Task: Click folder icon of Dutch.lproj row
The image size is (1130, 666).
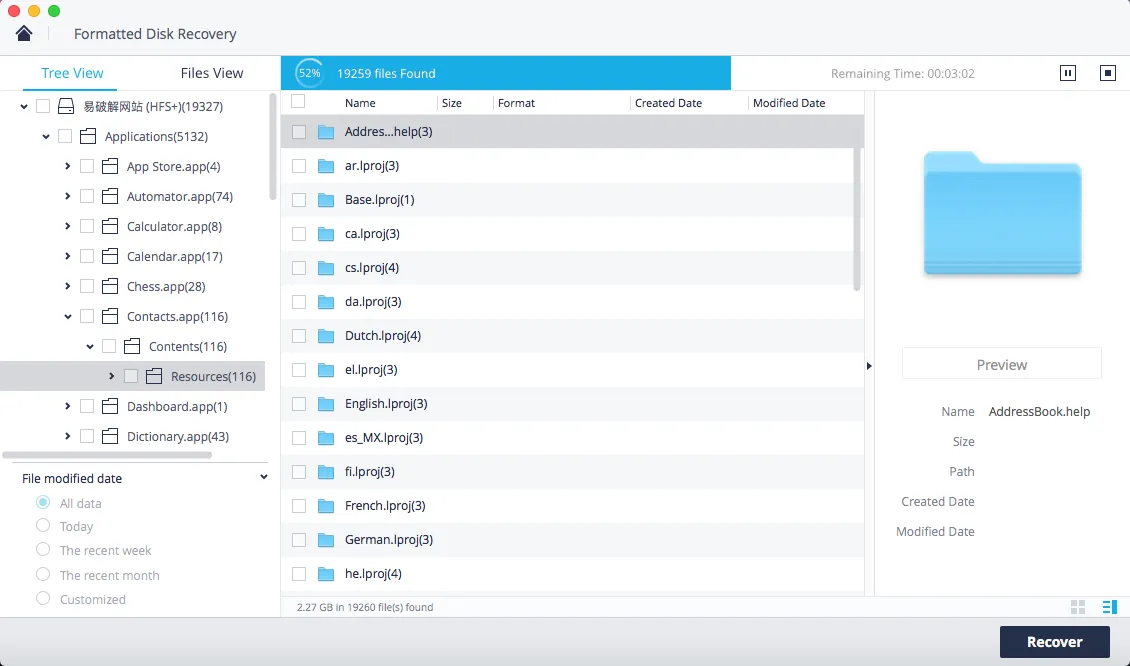Action: [326, 336]
